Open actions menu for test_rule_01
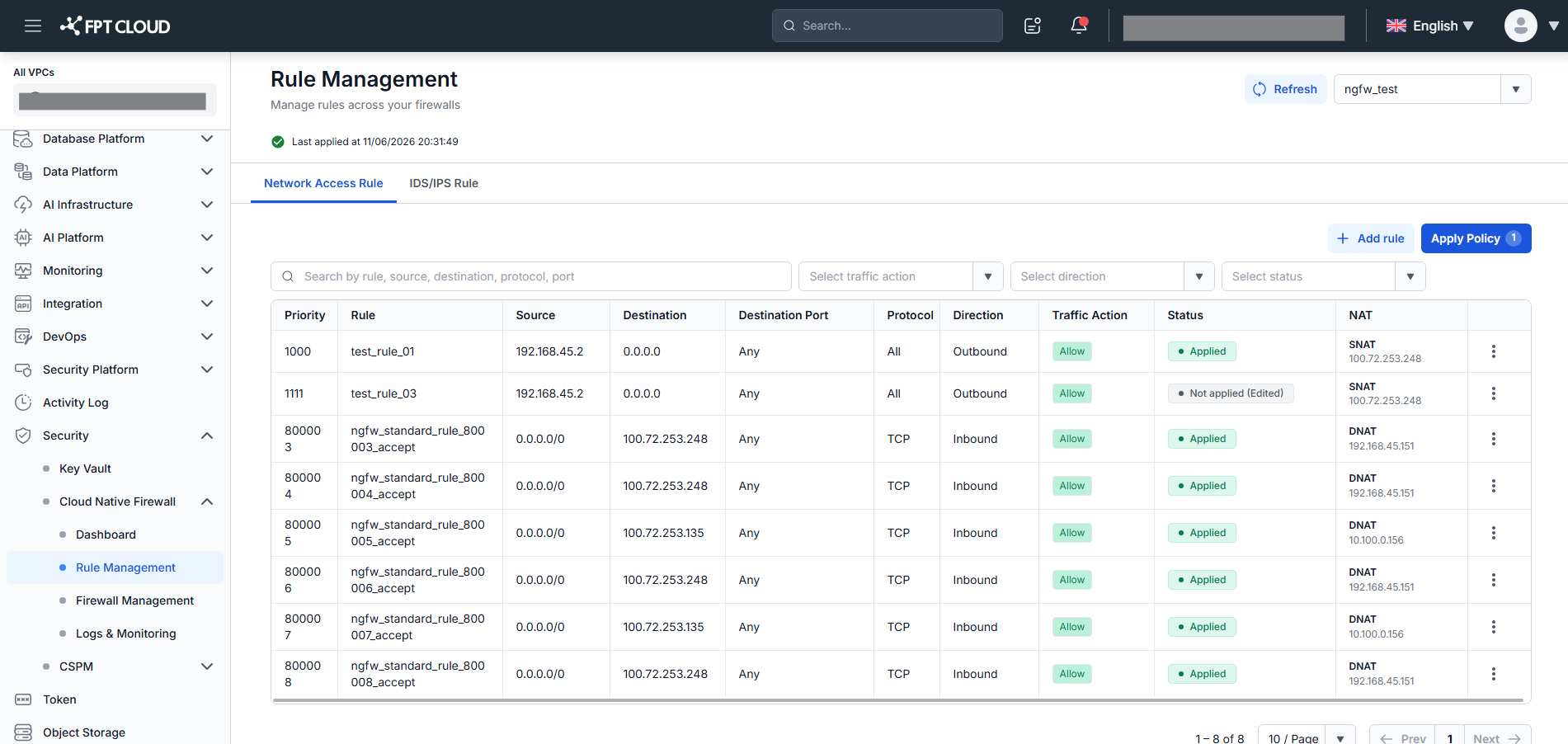Image resolution: width=1568 pixels, height=744 pixels. pos(1493,351)
